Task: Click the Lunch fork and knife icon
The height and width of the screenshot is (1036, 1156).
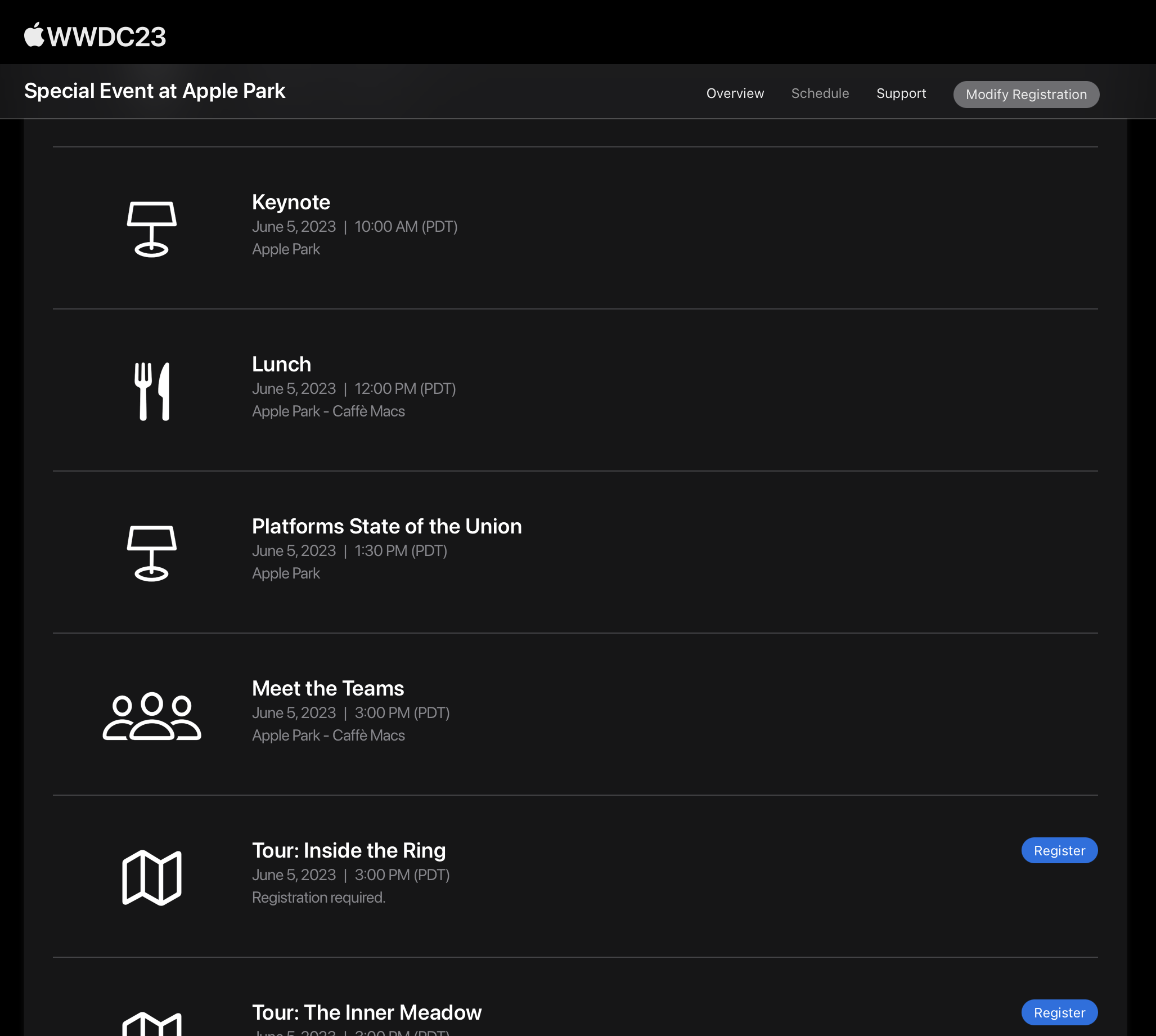Action: [x=151, y=391]
